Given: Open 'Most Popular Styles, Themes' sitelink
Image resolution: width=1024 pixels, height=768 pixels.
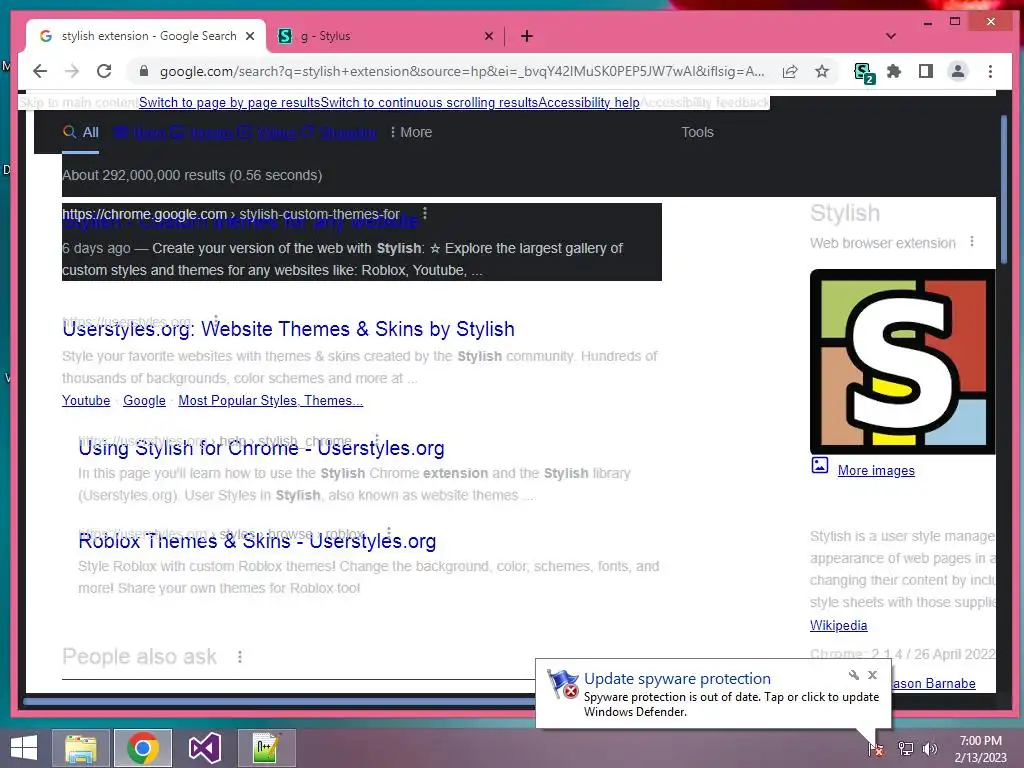Looking at the screenshot, I should (x=270, y=400).
